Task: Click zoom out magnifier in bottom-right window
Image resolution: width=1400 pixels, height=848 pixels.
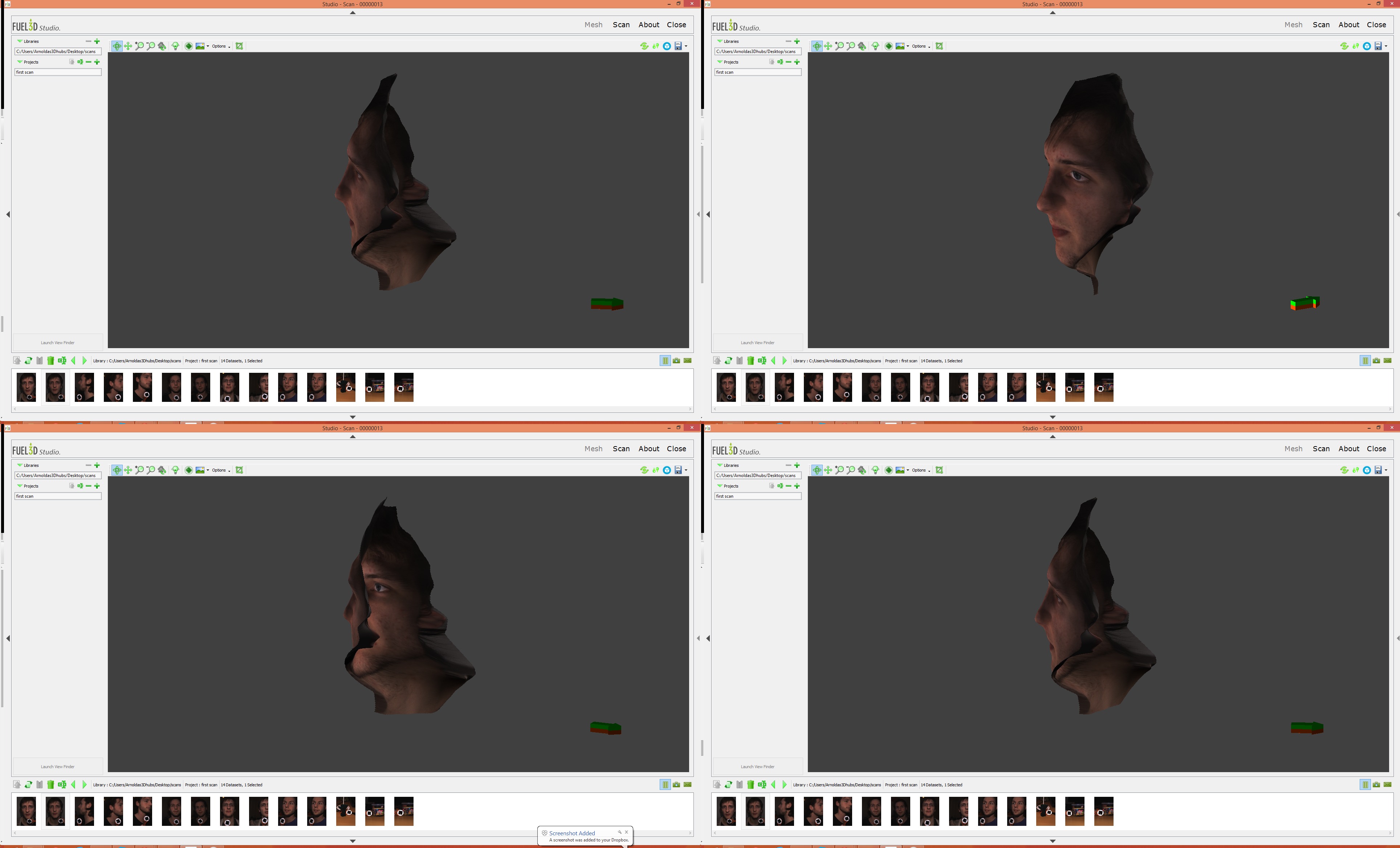Action: (x=851, y=470)
